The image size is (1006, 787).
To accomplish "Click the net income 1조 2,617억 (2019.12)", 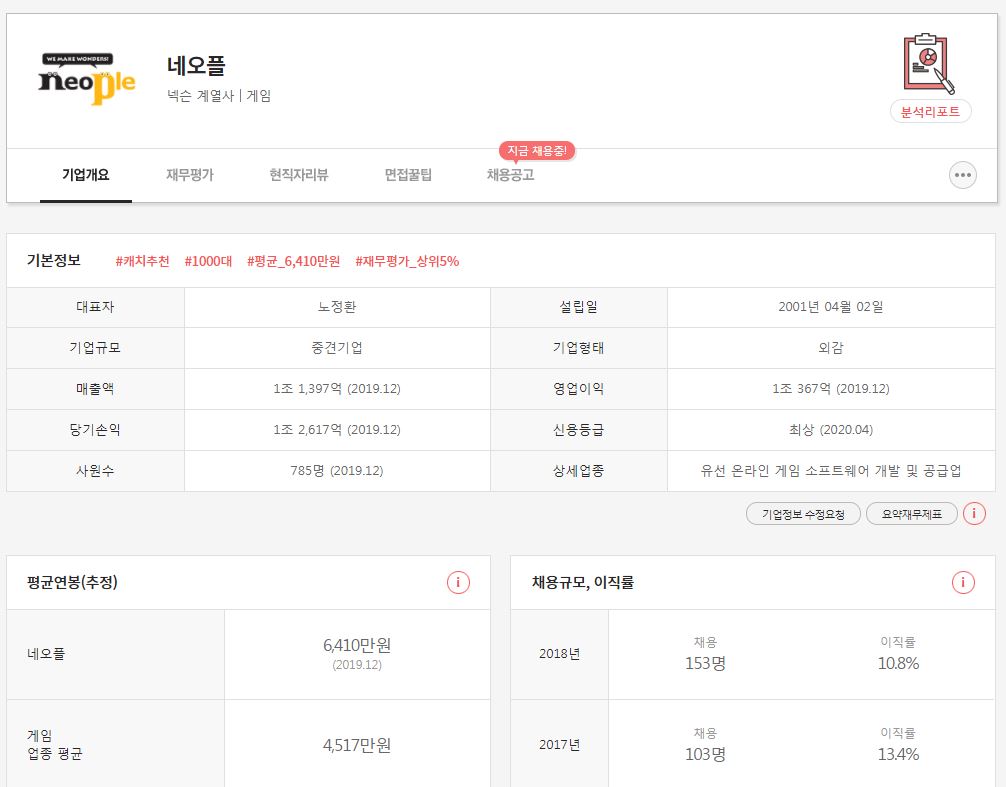I will [337, 430].
